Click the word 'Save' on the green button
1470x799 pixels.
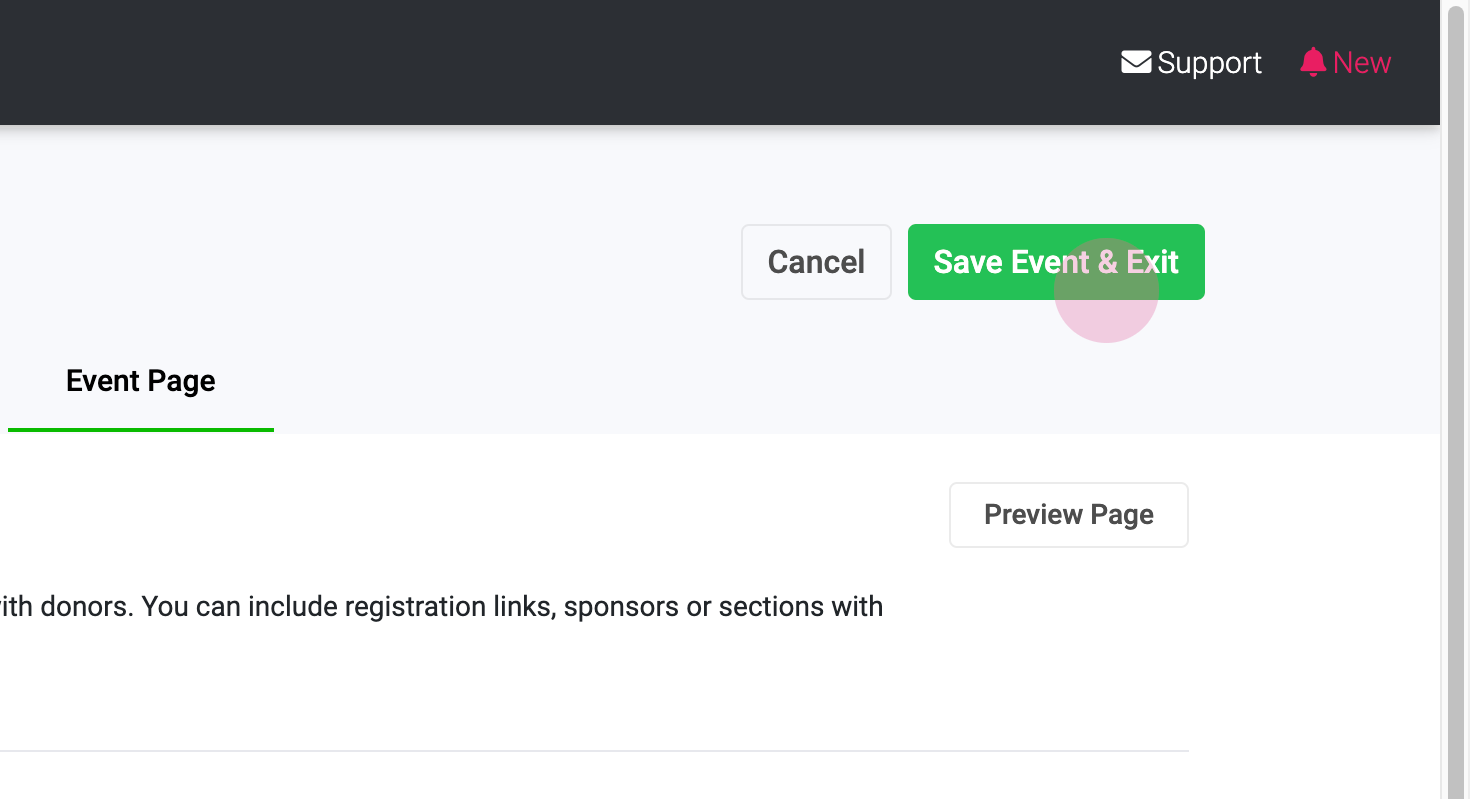point(968,262)
